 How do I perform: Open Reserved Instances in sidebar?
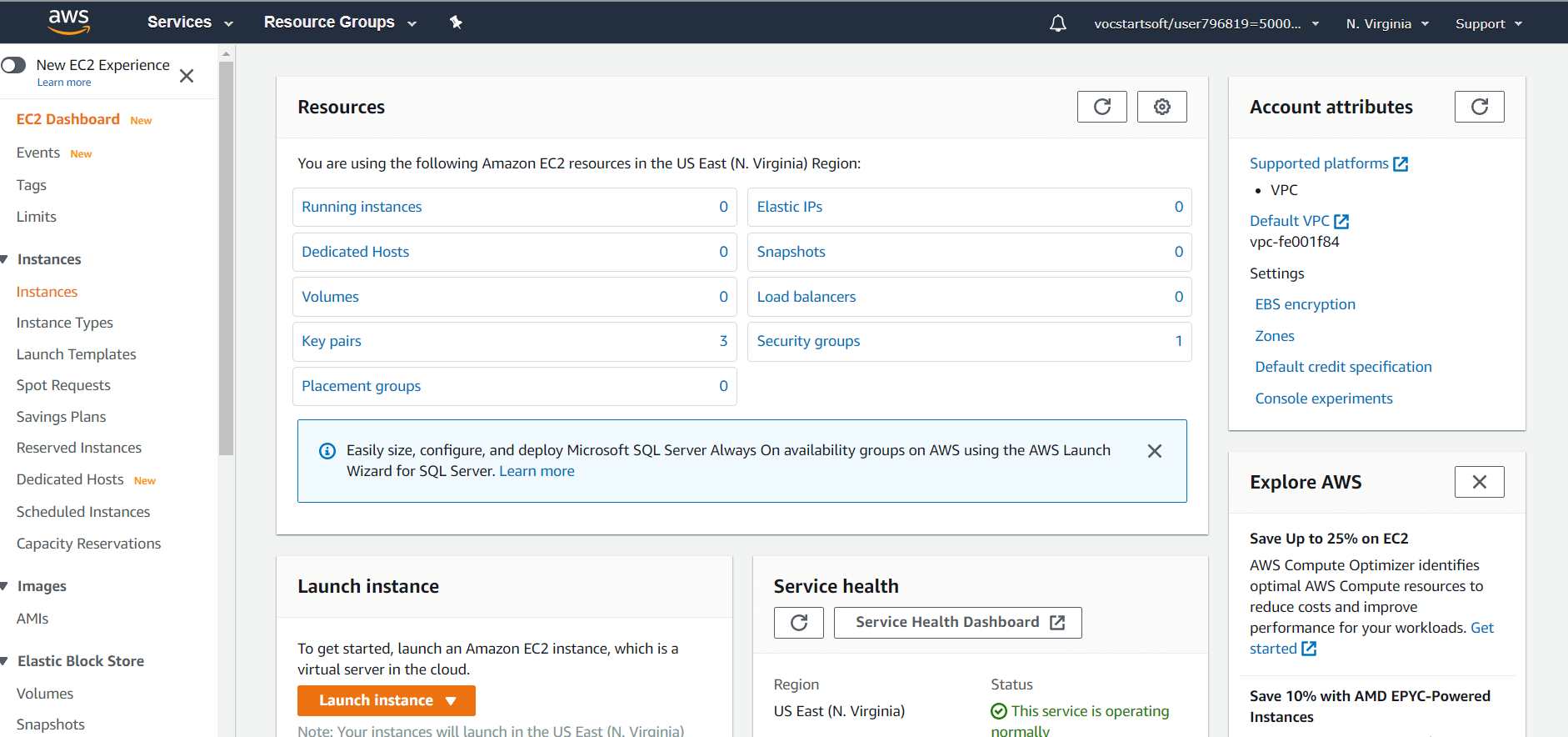pyautogui.click(x=79, y=448)
